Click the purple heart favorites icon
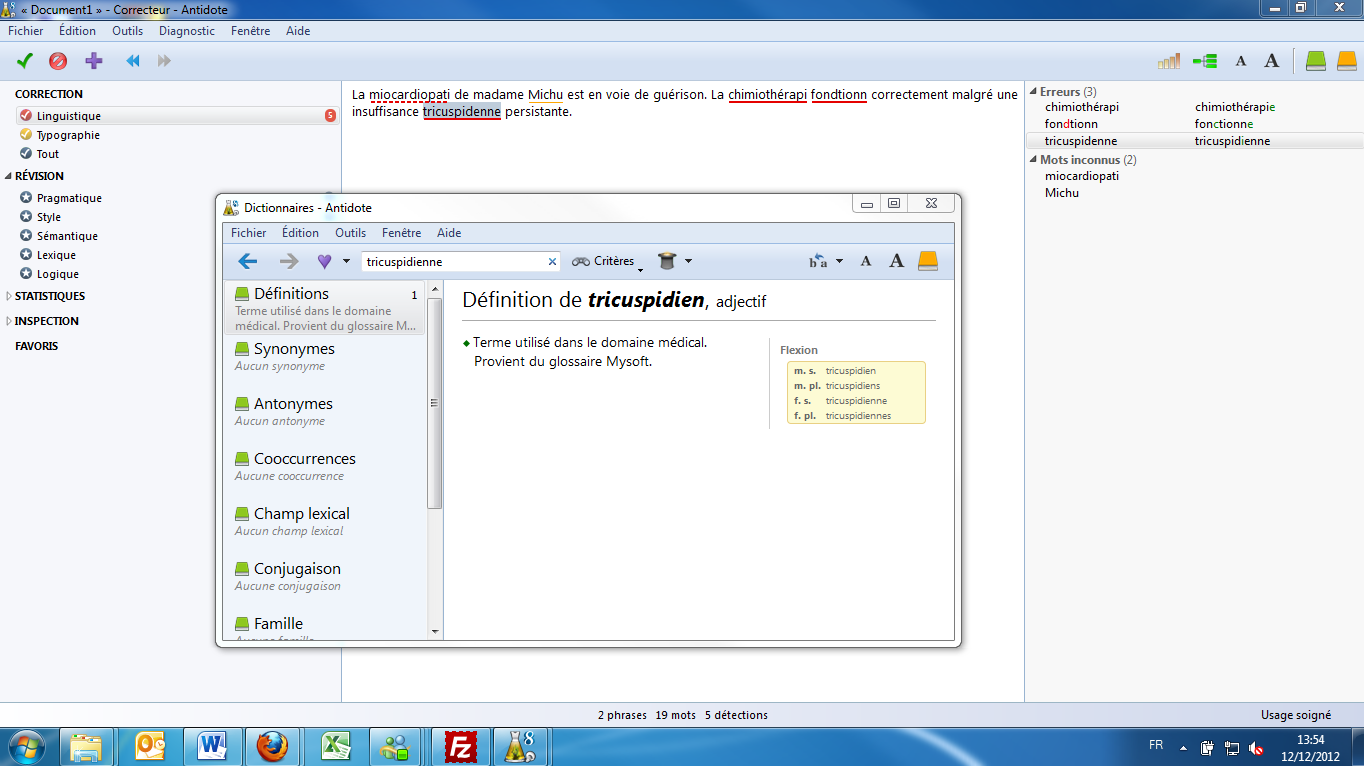This screenshot has width=1364, height=766. click(x=324, y=261)
